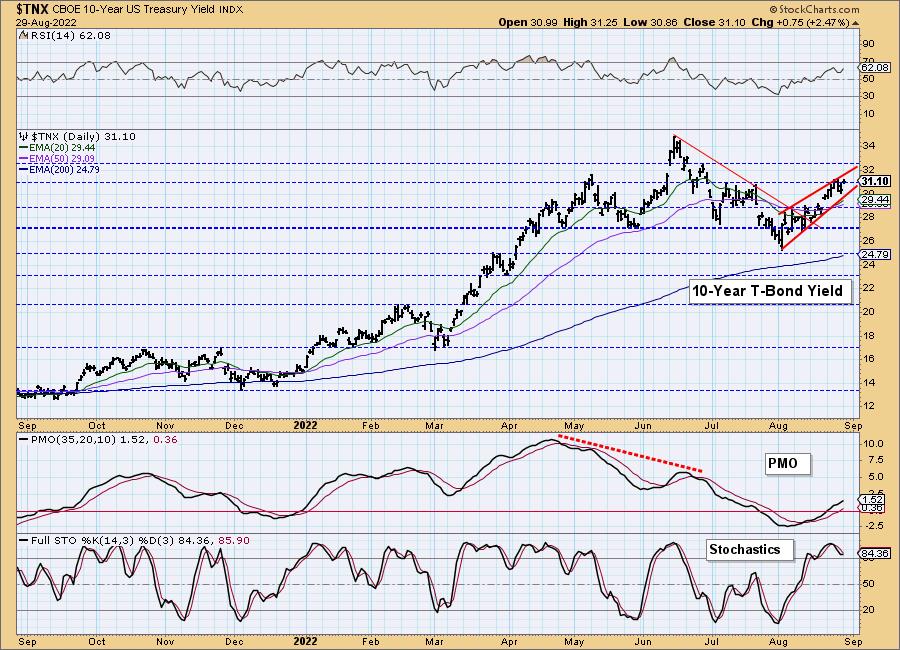Click the $TNX ticker symbol title
Screen dimensions: 900x650
34,9
